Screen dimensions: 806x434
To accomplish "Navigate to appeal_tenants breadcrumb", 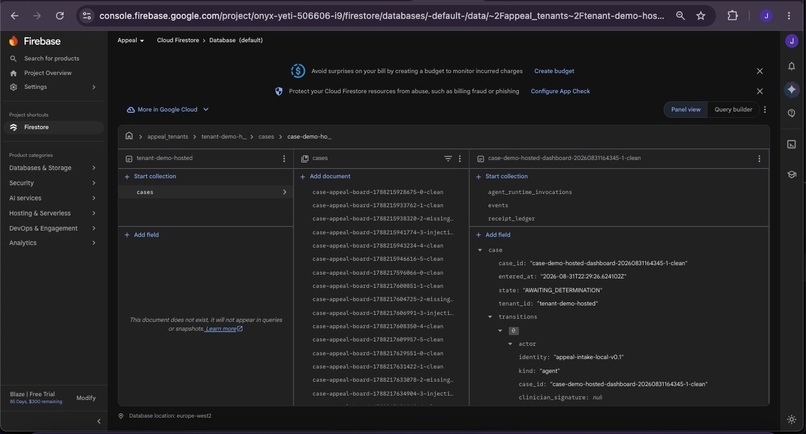I will coord(168,137).
